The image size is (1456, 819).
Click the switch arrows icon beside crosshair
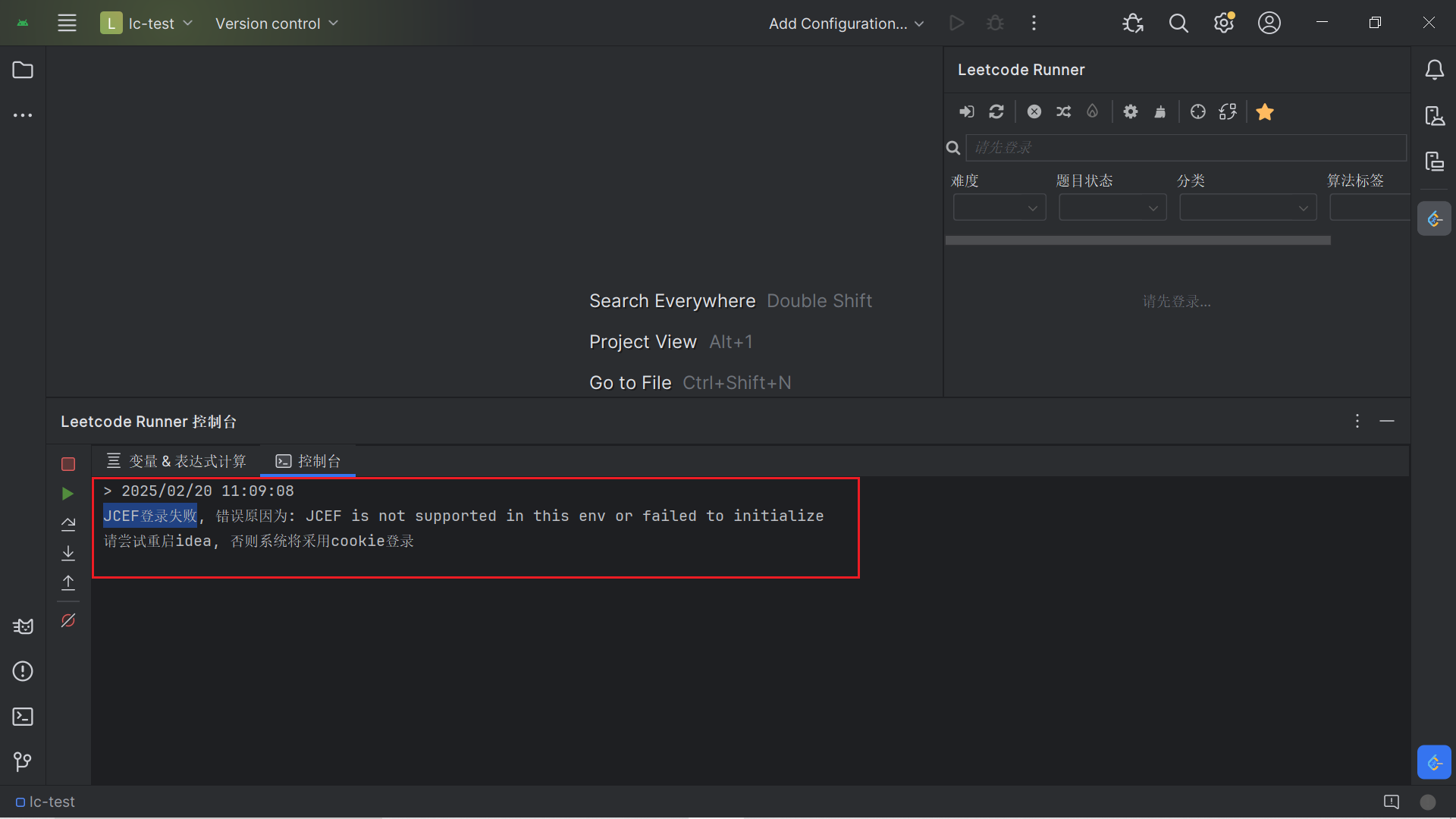point(1228,111)
